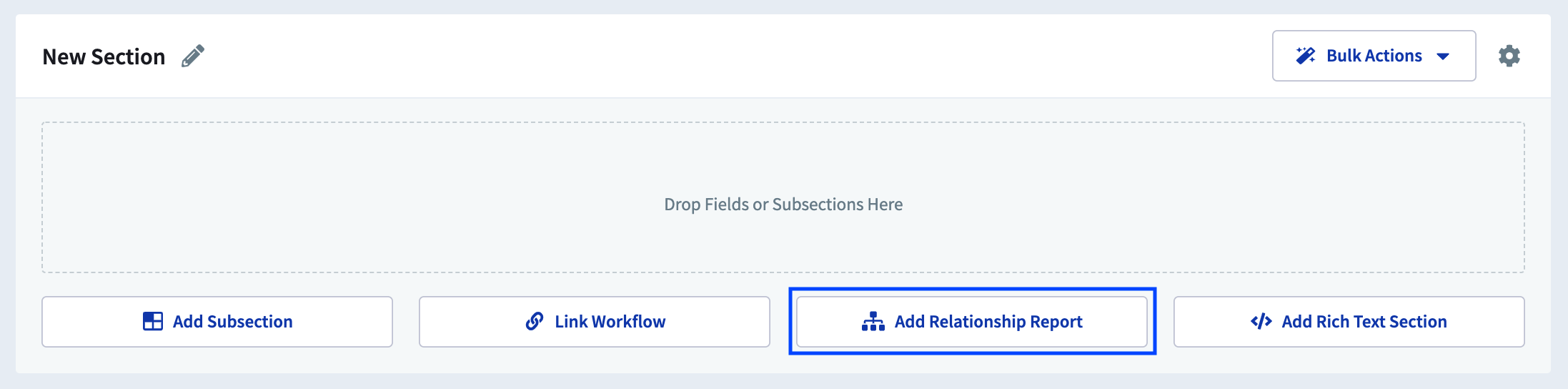Viewport: 1568px width, 389px height.
Task: Add a relationship report
Action: pos(972,322)
